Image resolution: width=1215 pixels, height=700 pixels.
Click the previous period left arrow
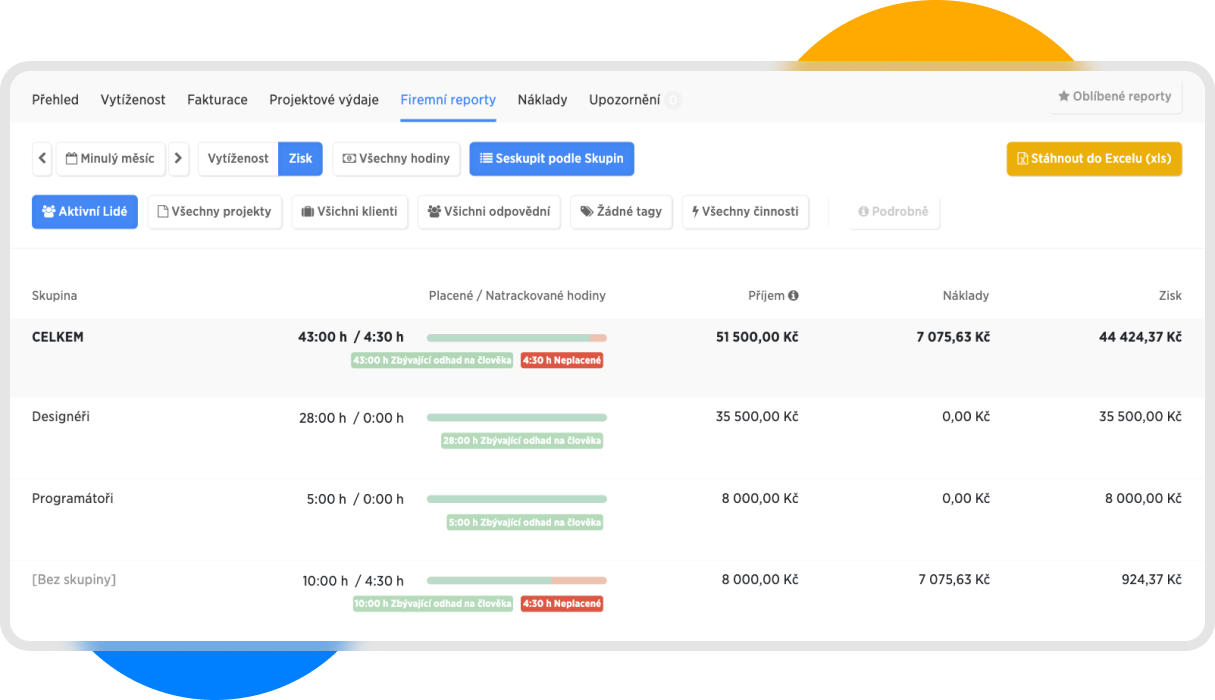43,158
